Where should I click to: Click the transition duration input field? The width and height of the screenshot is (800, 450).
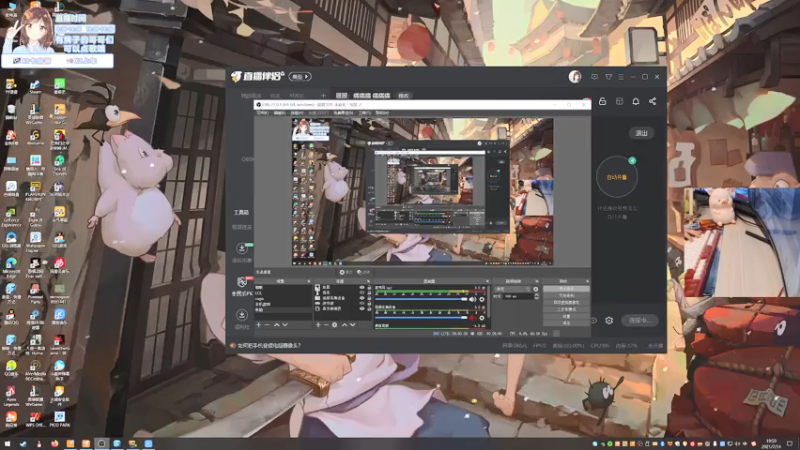click(x=518, y=296)
